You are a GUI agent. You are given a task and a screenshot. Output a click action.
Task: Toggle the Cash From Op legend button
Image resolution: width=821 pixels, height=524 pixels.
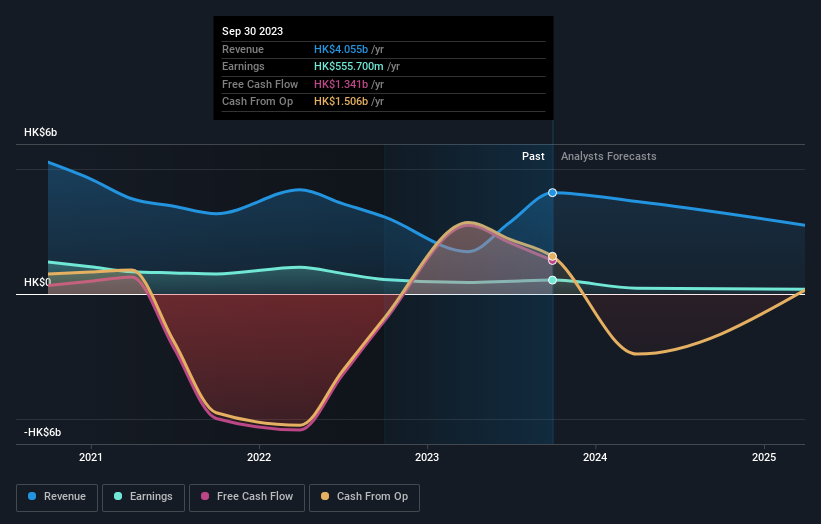point(364,497)
